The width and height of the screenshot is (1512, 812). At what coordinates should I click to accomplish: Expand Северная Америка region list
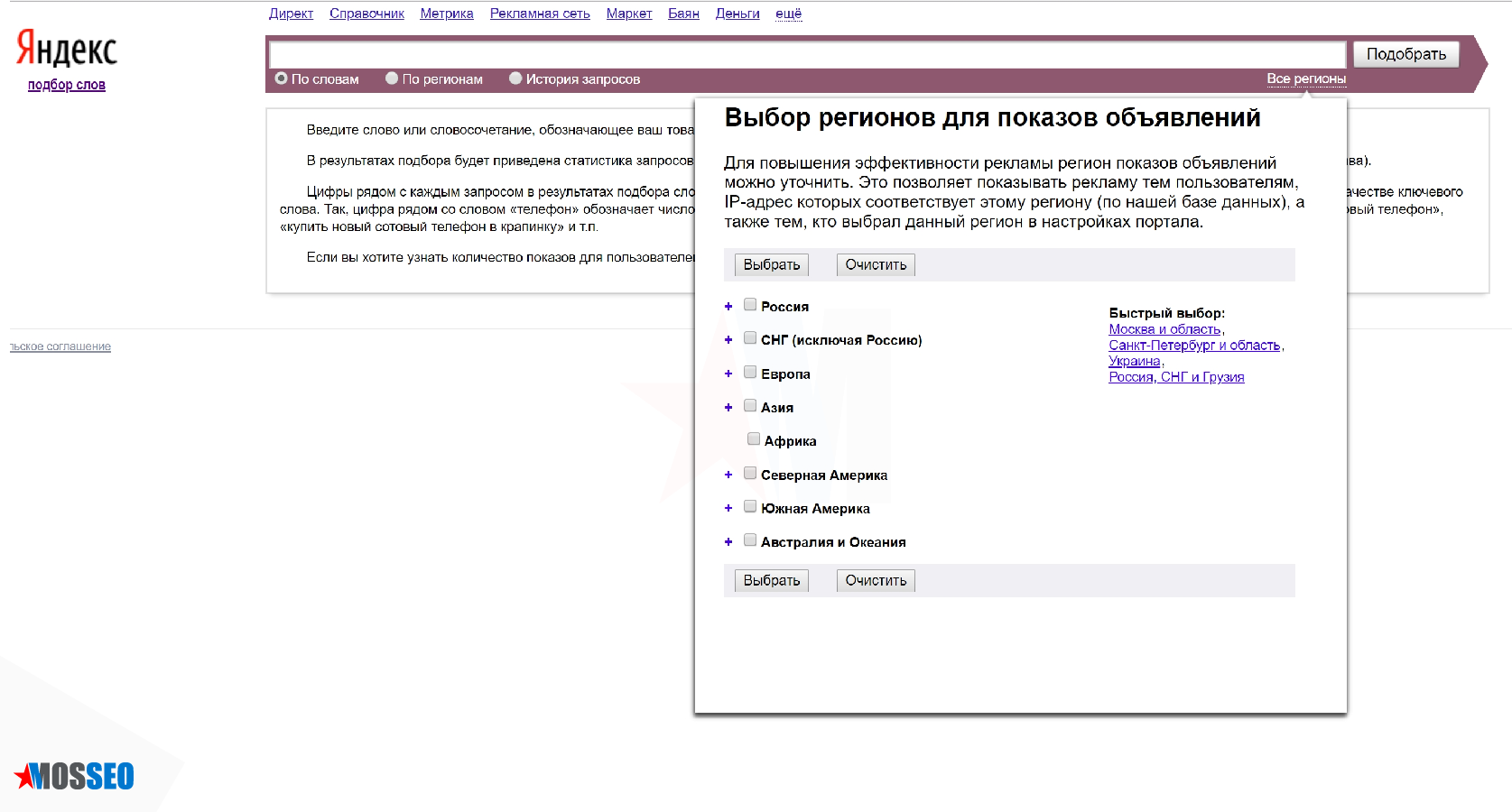(x=728, y=475)
